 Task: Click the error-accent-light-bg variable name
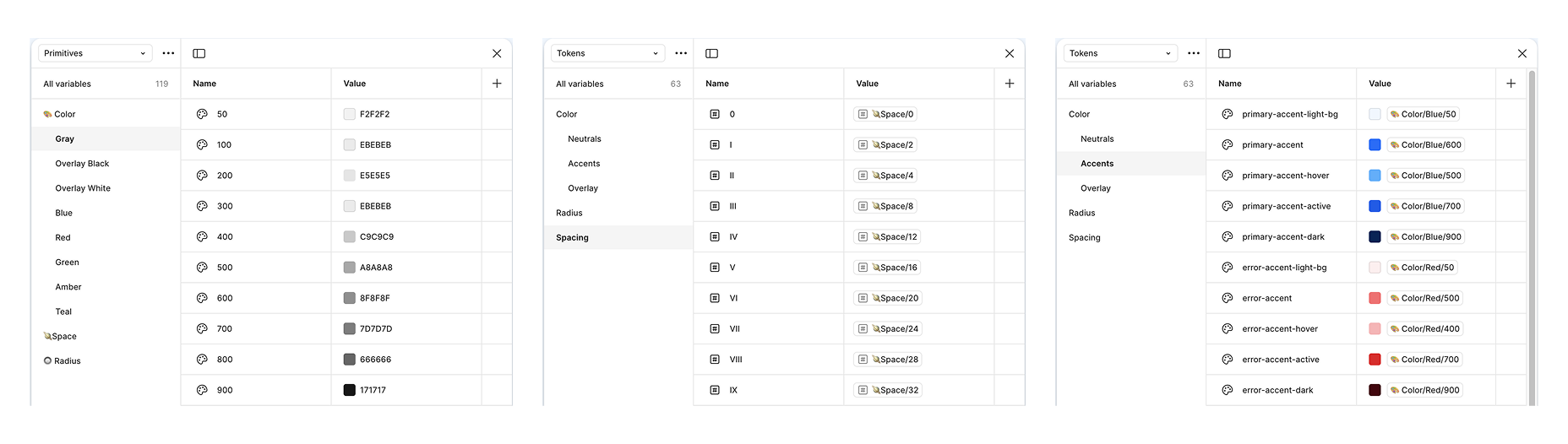tap(1284, 268)
